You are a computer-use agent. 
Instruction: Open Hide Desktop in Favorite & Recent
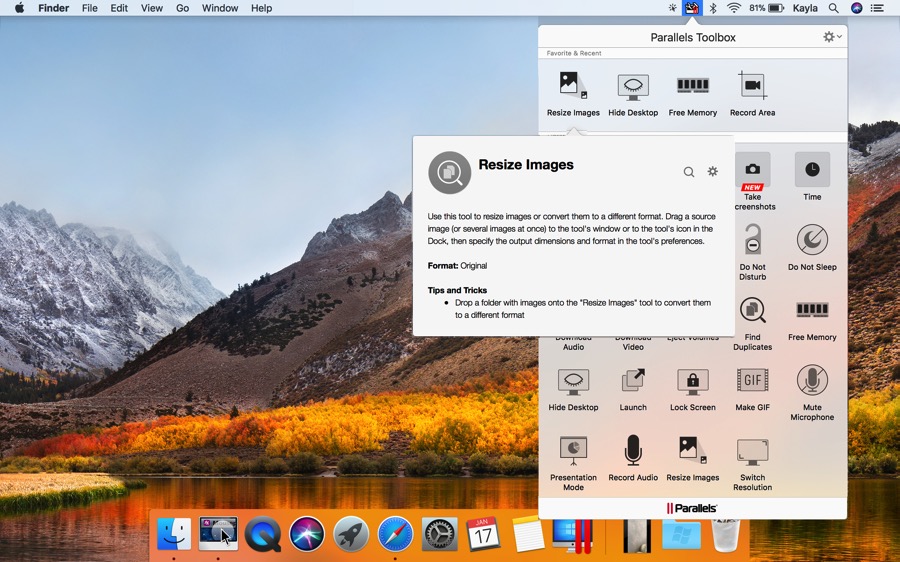pos(633,94)
